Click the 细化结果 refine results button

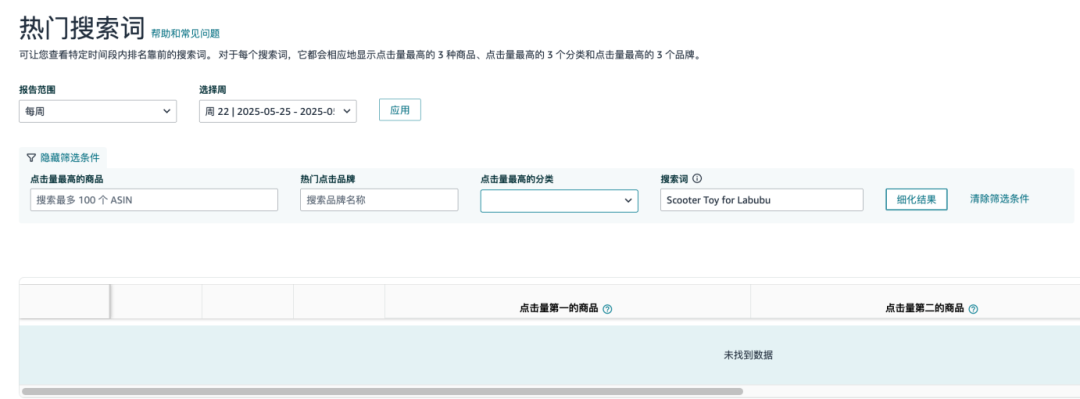coord(916,199)
